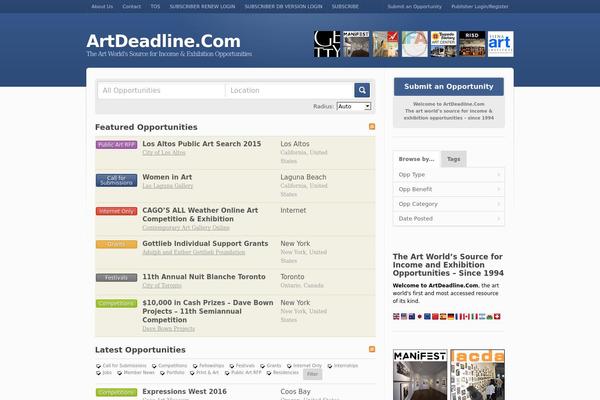Open the Radius Auto dropdown
This screenshot has width=600, height=400.
click(x=354, y=106)
